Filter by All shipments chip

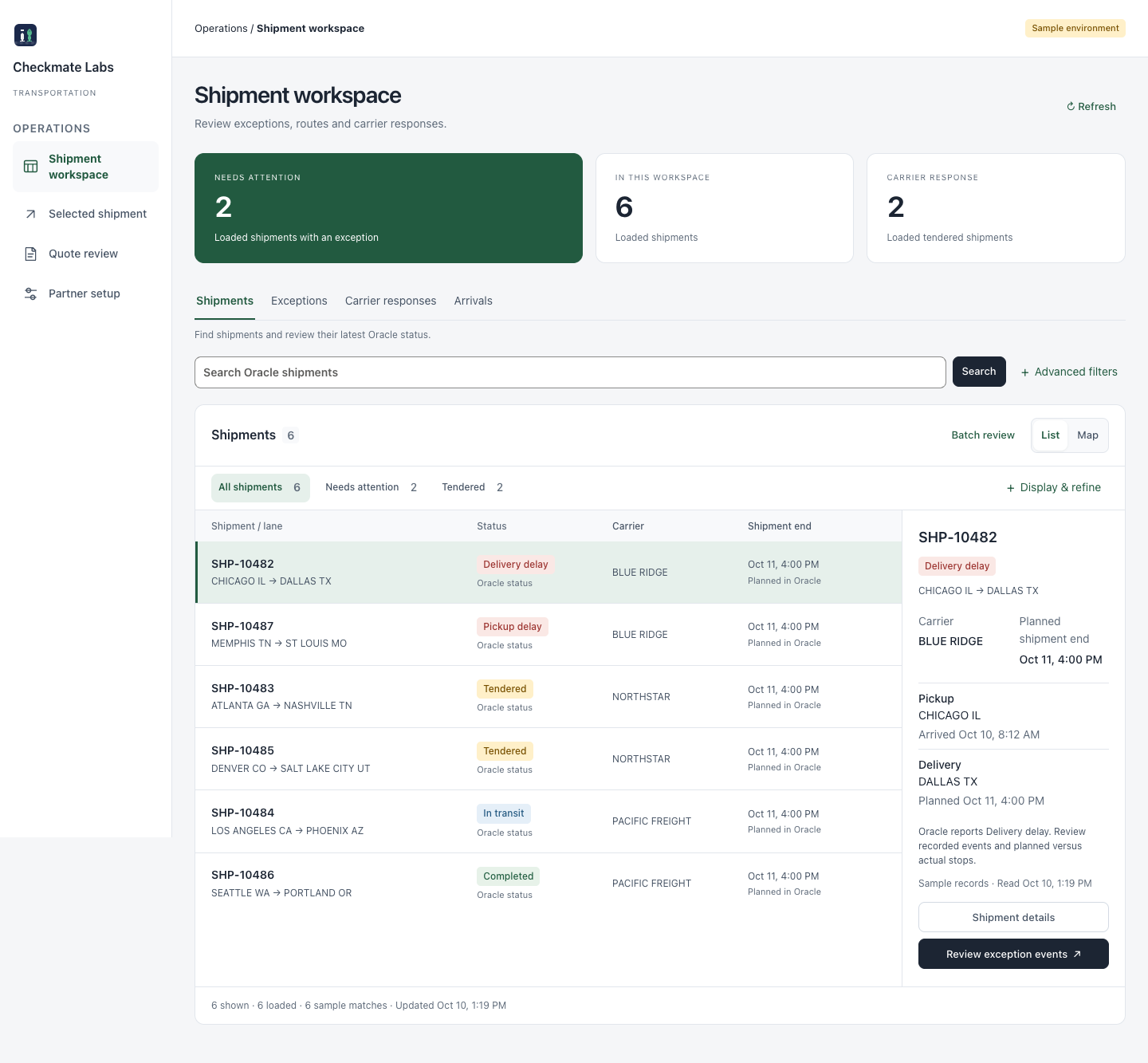point(261,487)
